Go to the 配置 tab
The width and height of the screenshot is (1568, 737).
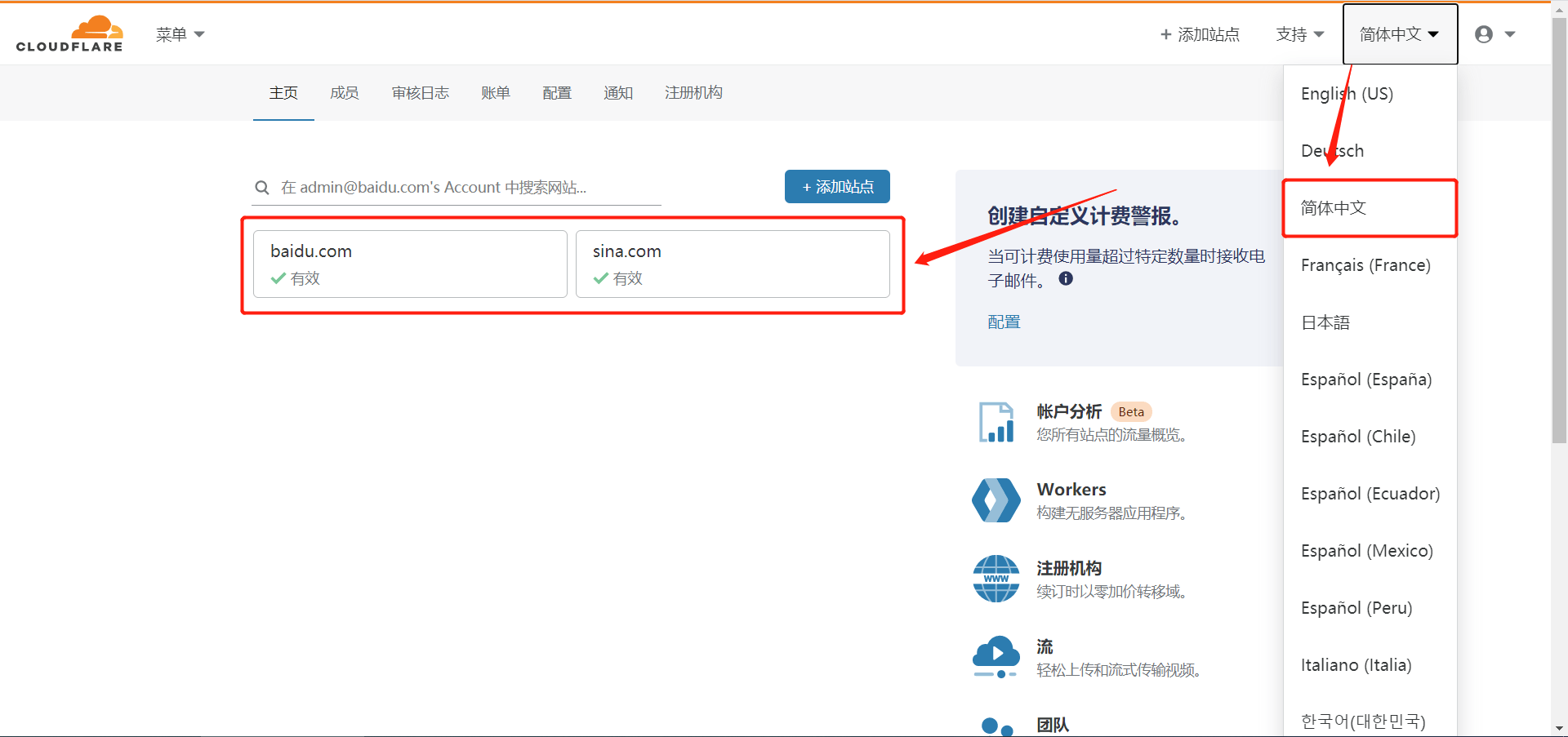[x=556, y=93]
